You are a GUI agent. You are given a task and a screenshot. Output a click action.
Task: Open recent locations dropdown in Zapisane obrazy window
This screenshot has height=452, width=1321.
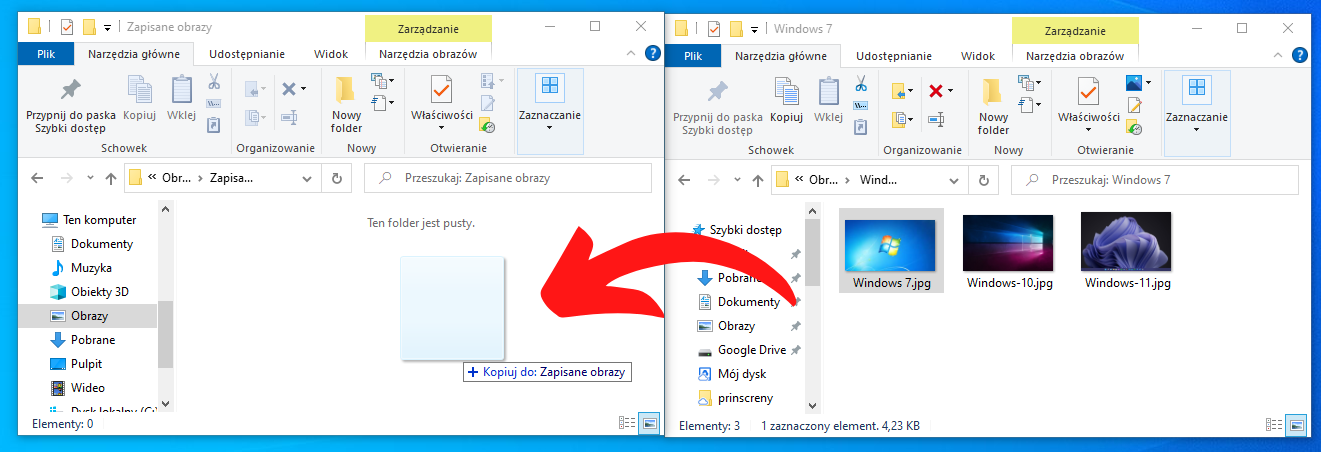click(89, 179)
